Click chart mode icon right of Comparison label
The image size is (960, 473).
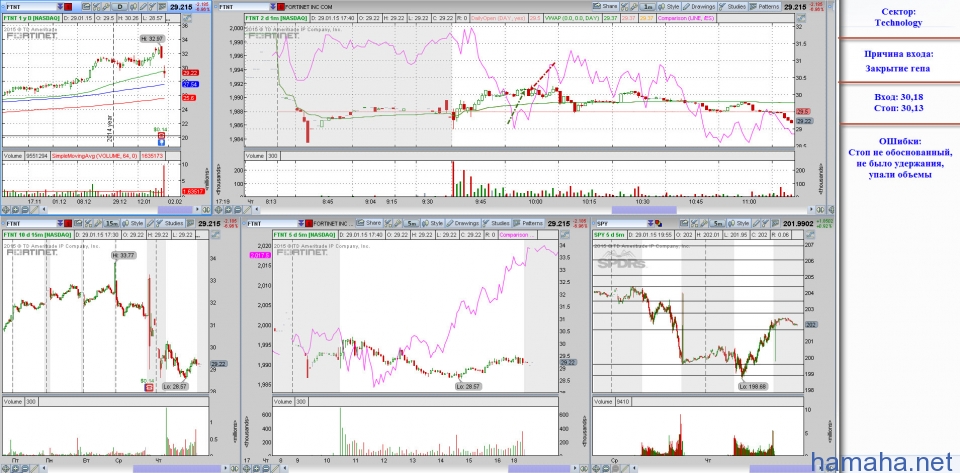pyautogui.click(x=801, y=18)
